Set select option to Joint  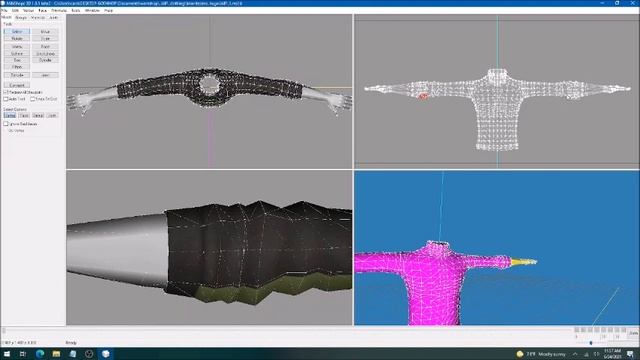[x=52, y=116]
